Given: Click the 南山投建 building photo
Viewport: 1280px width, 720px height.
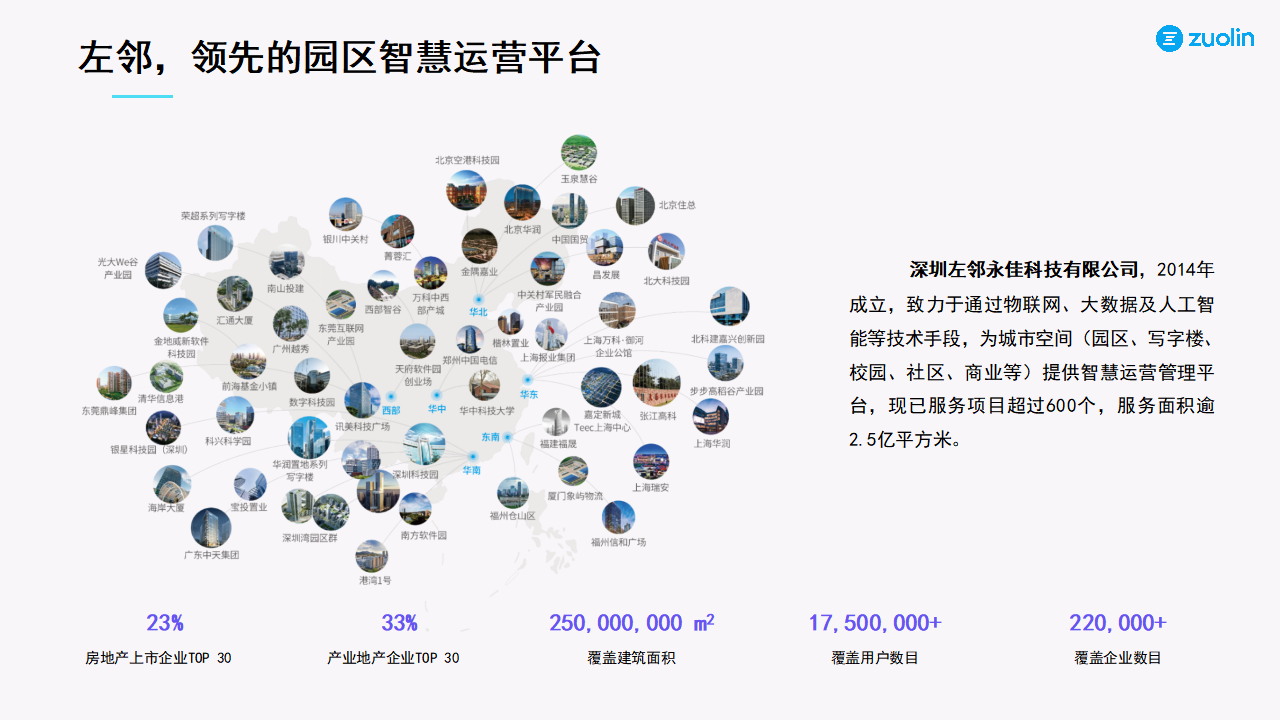Looking at the screenshot, I should [x=286, y=264].
